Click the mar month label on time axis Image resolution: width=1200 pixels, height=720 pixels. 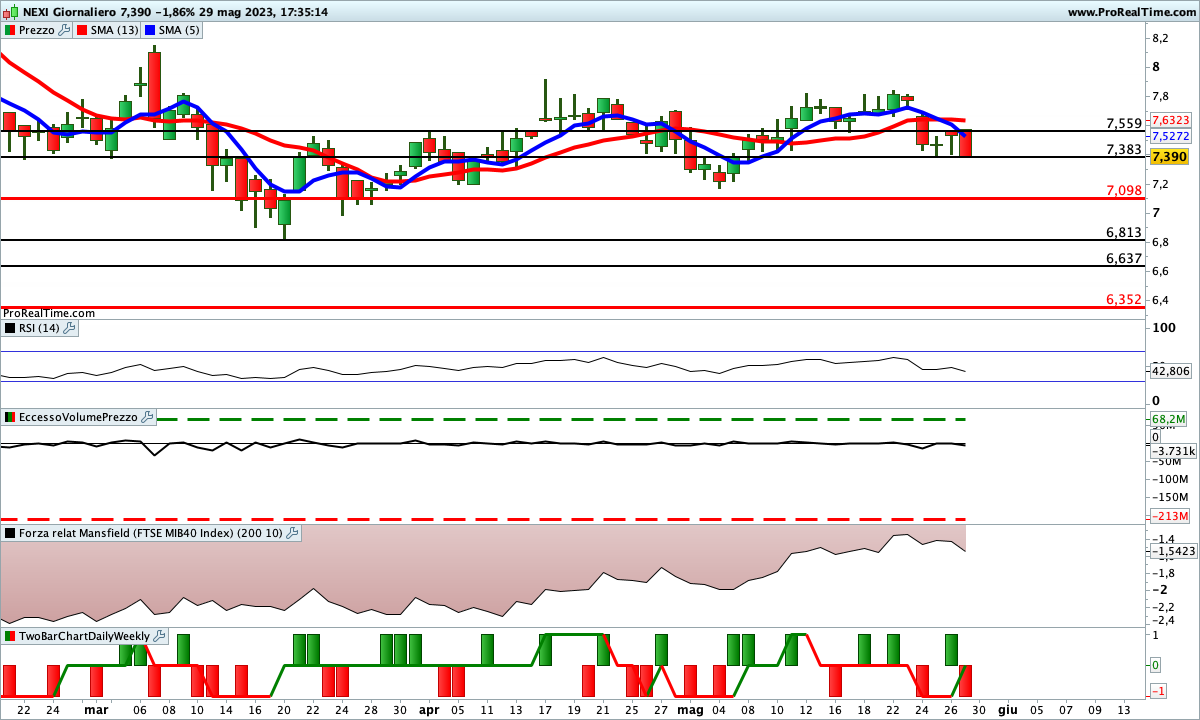point(96,708)
